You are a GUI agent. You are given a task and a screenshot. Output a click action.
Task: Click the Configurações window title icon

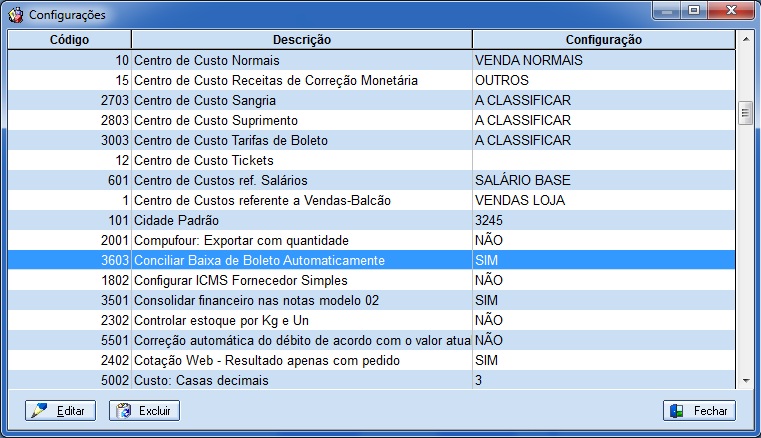(16, 15)
